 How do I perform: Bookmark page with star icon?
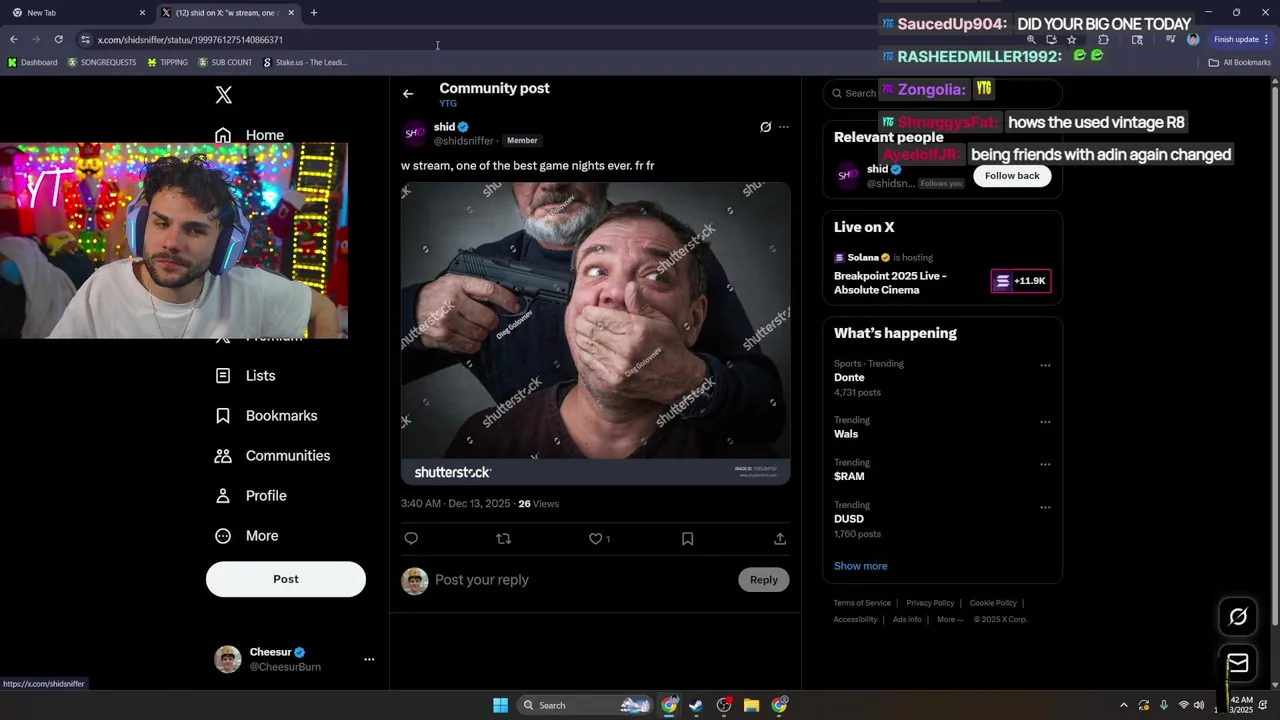click(1072, 40)
